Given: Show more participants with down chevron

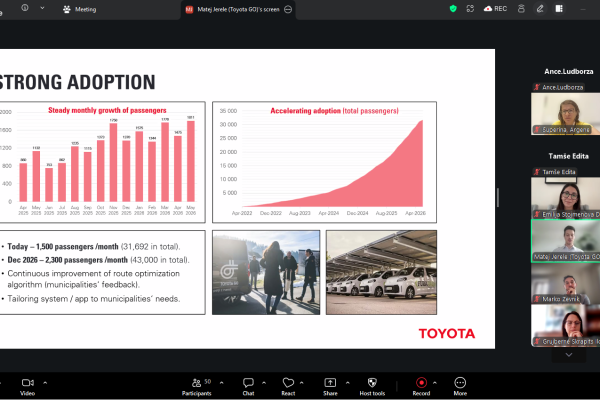Looking at the screenshot, I should point(569,355).
